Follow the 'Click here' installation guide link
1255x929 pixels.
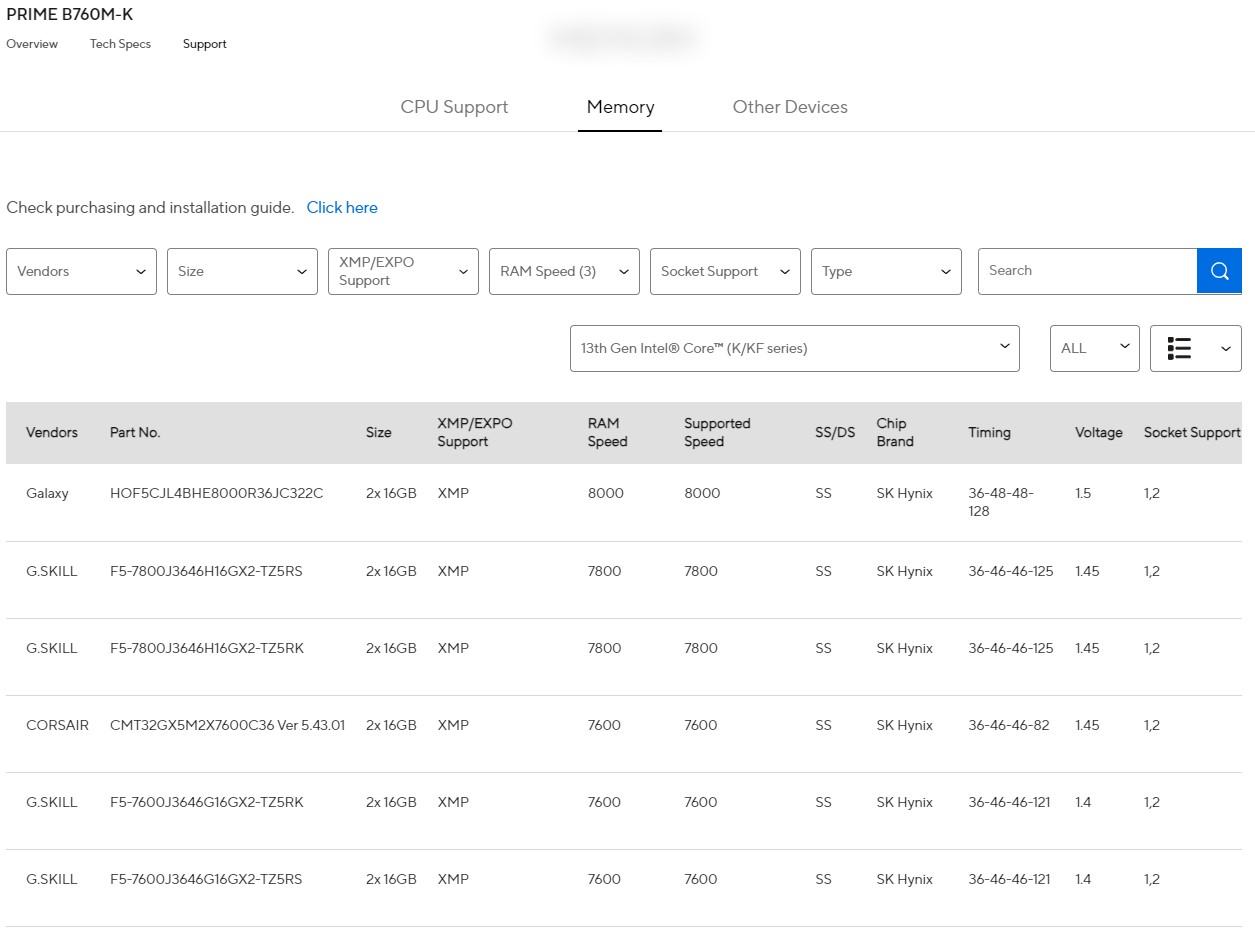click(x=342, y=208)
